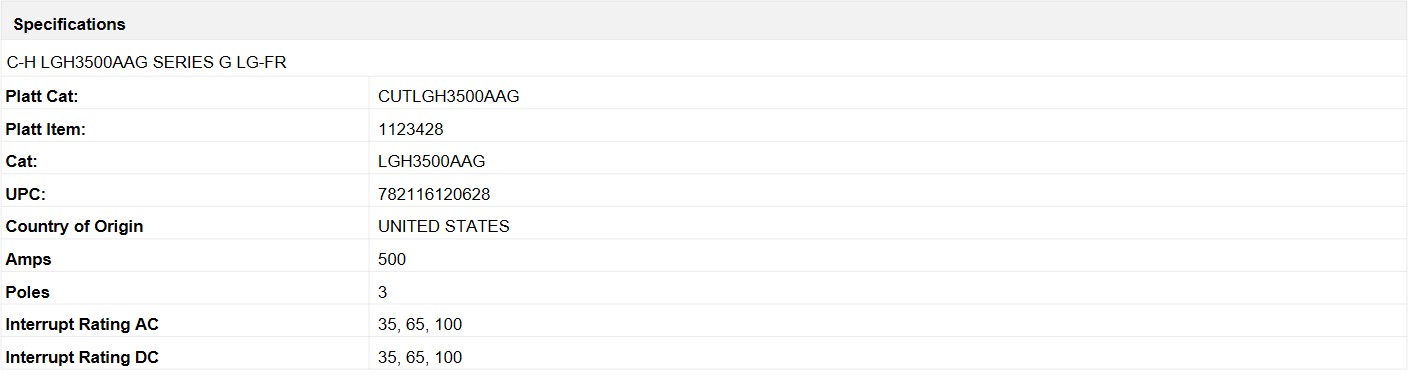Click the Amps label
Image resolution: width=1408 pixels, height=377 pixels.
[x=29, y=259]
